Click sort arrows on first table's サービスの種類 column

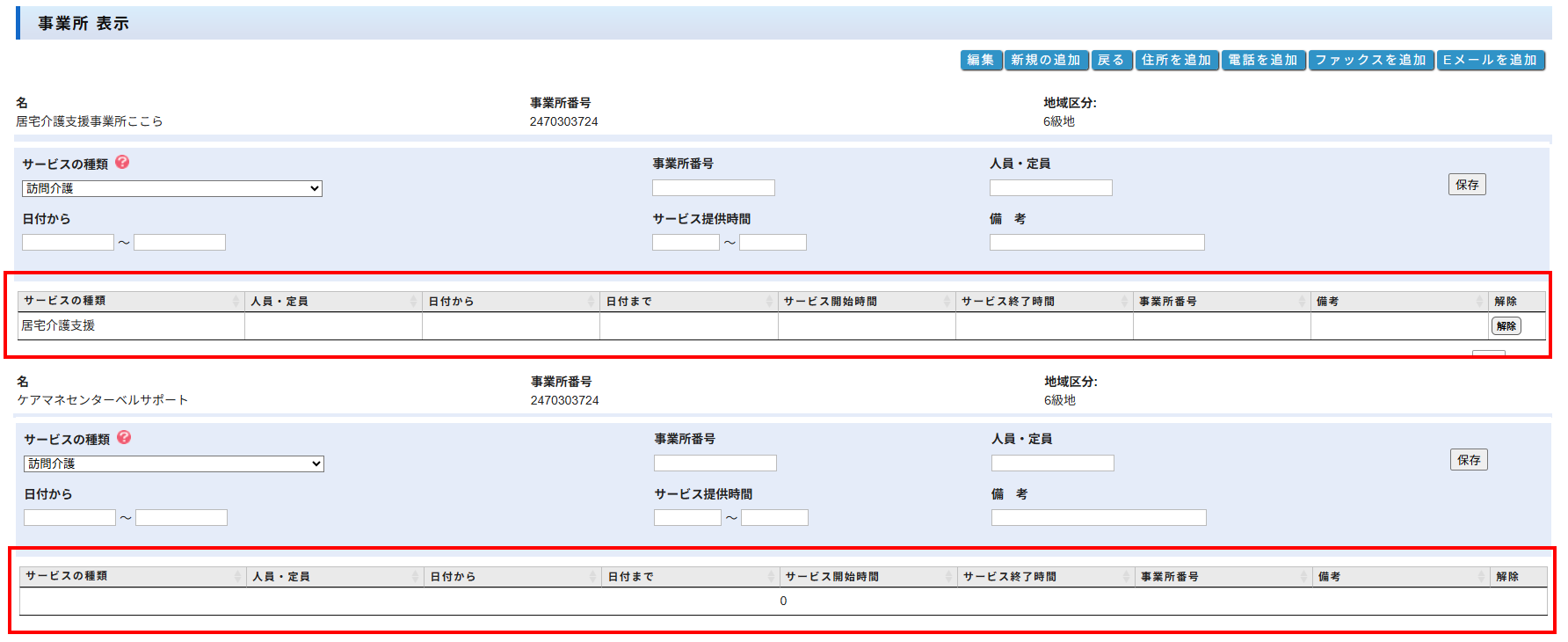click(x=236, y=302)
